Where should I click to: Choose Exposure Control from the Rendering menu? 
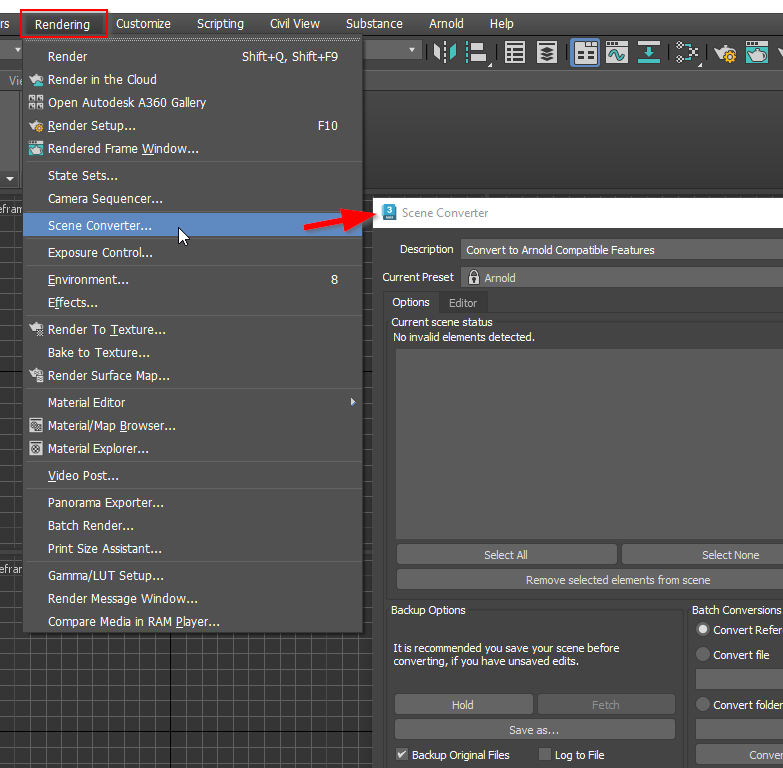[100, 253]
